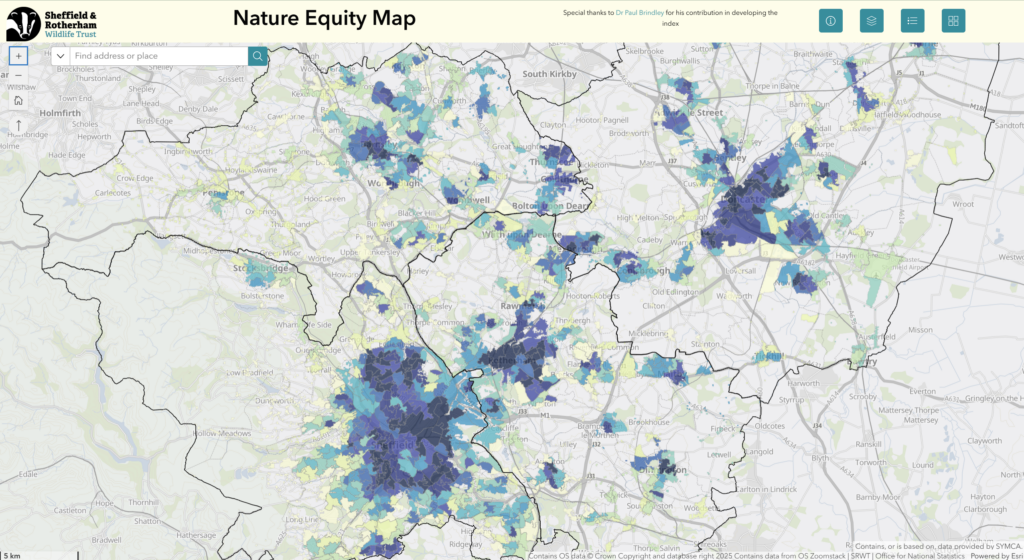The width and height of the screenshot is (1024, 560).
Task: Show the legend list icon in header
Action: [x=912, y=21]
